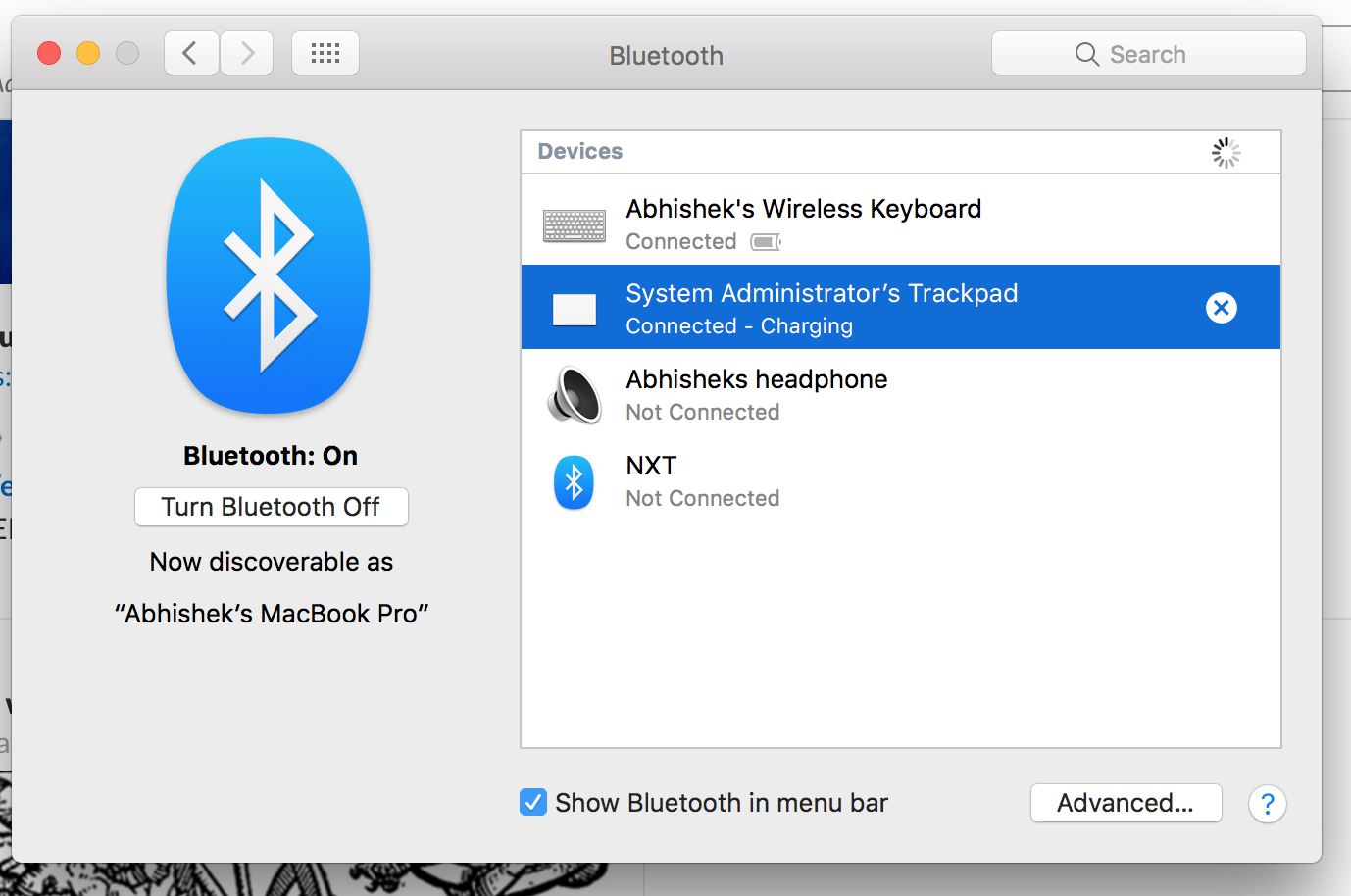Click the magnifier icon in Search
This screenshot has height=896, width=1351.
click(x=1086, y=54)
